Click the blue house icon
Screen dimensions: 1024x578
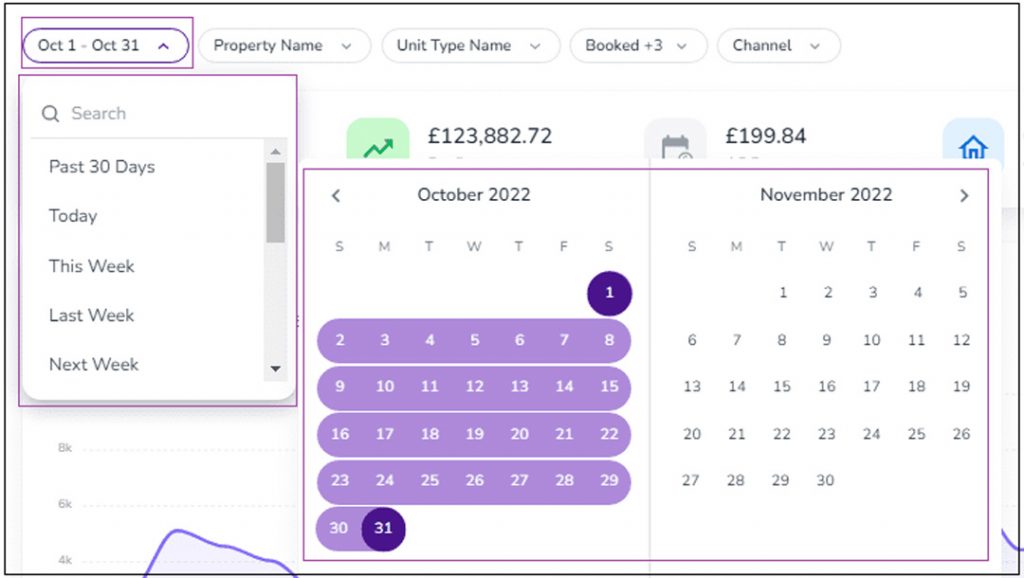(x=972, y=142)
